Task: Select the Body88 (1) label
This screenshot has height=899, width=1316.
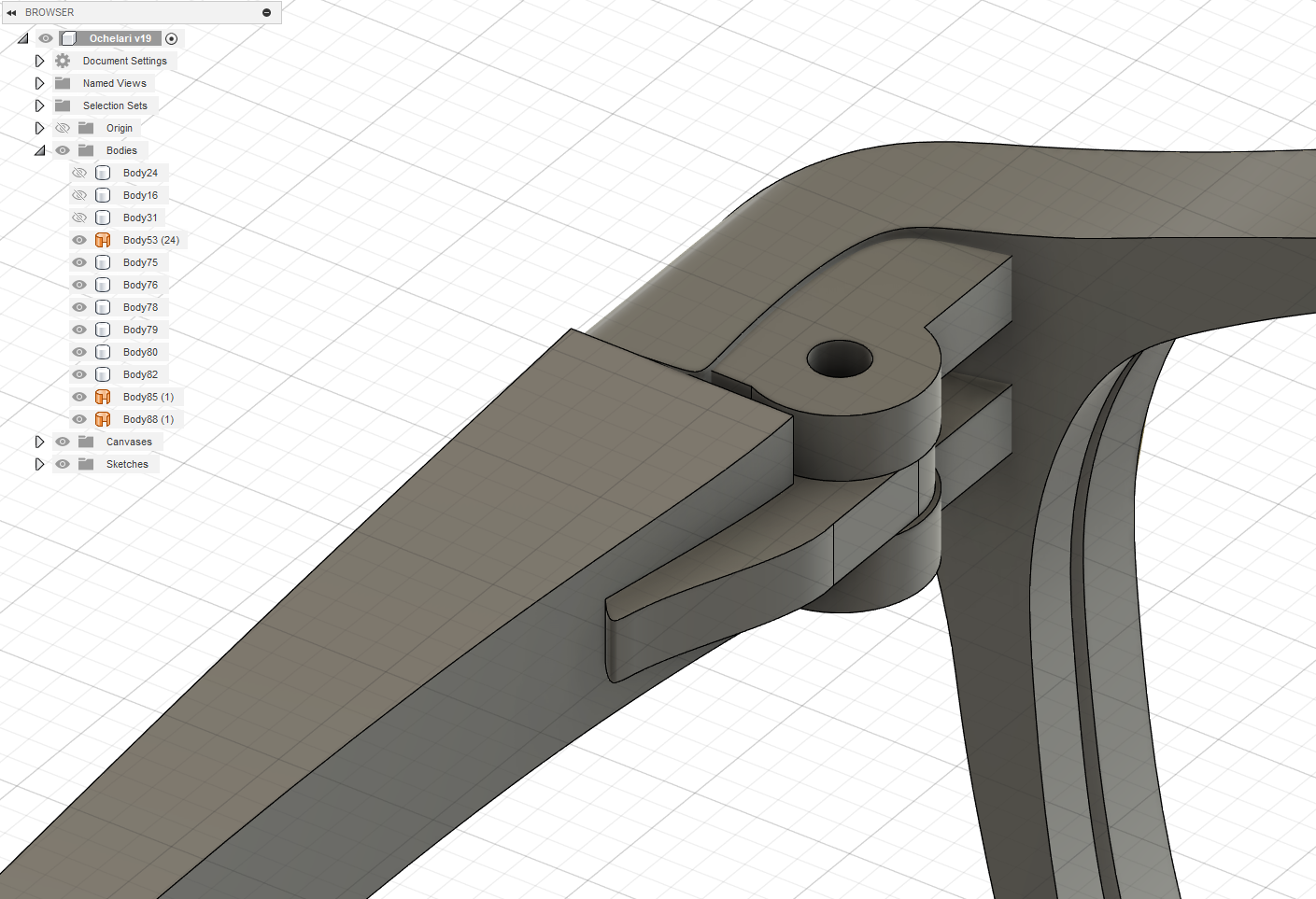Action: pyautogui.click(x=149, y=419)
